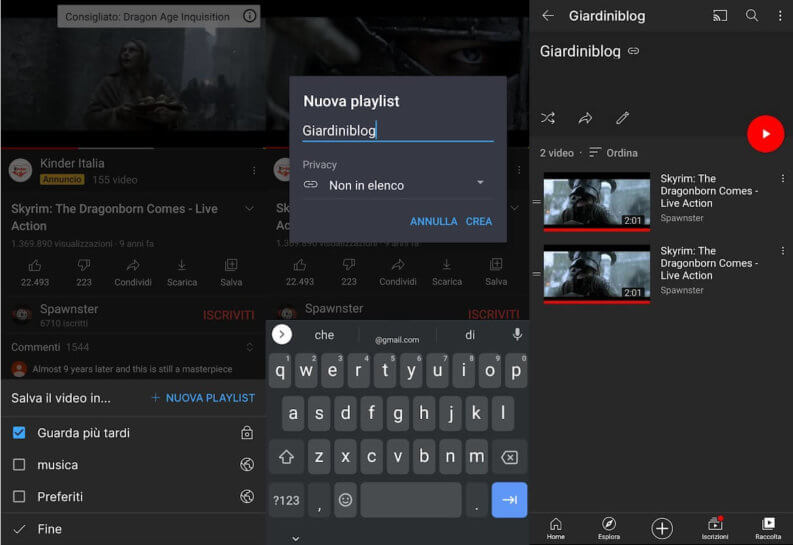
Task: Tap the search icon in playlist header
Action: pyautogui.click(x=752, y=15)
